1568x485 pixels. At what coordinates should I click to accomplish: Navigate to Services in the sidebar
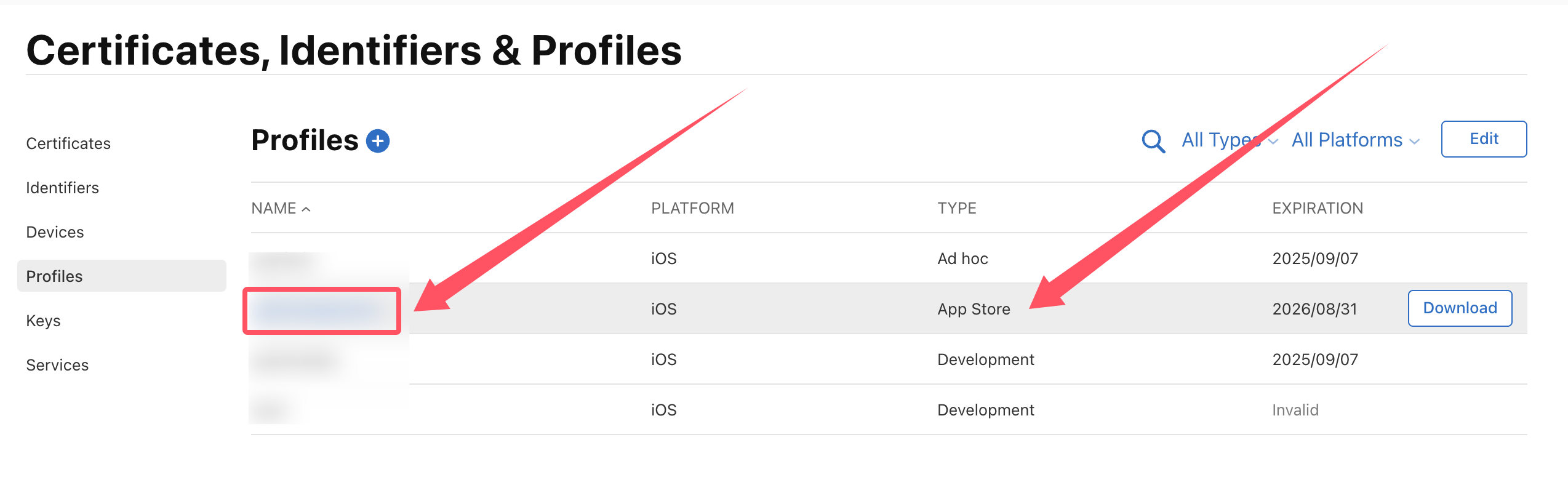57,365
